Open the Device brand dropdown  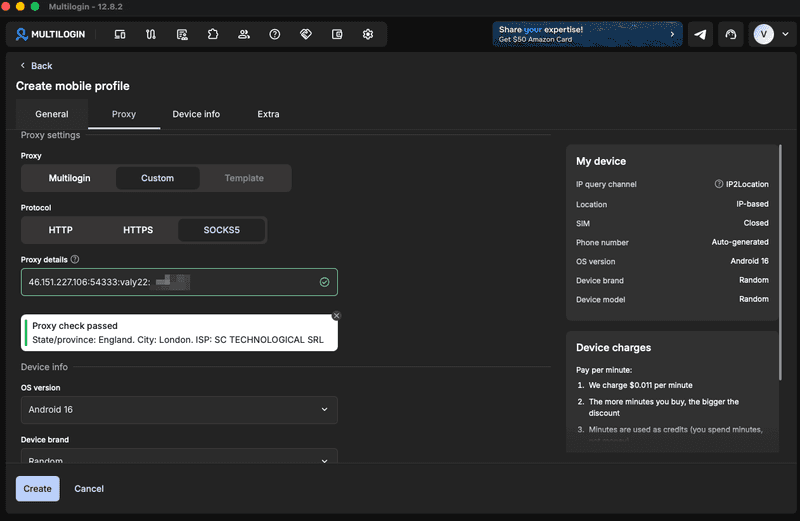(179, 456)
